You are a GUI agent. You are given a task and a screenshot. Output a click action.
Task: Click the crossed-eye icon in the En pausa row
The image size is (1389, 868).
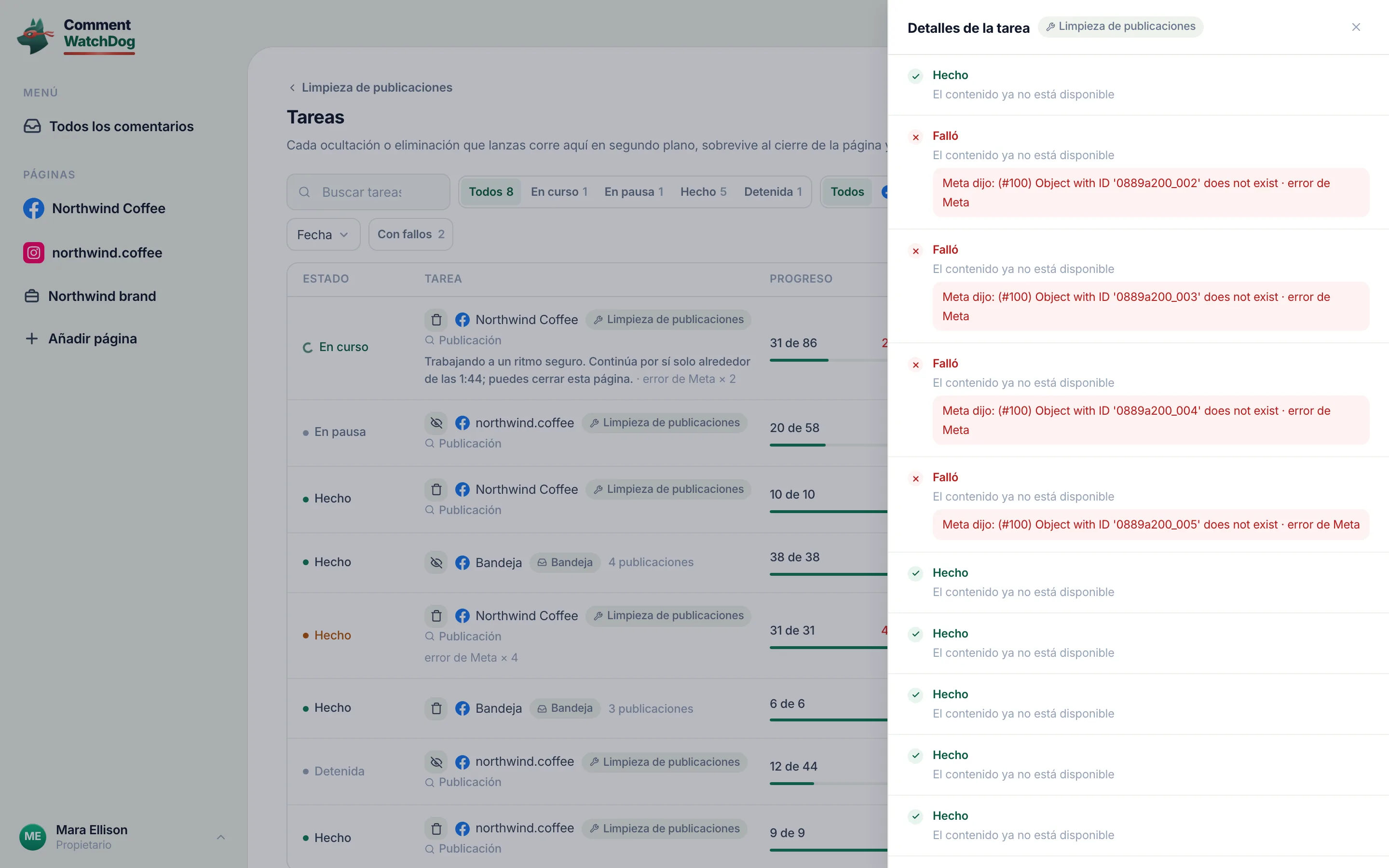coord(436,422)
